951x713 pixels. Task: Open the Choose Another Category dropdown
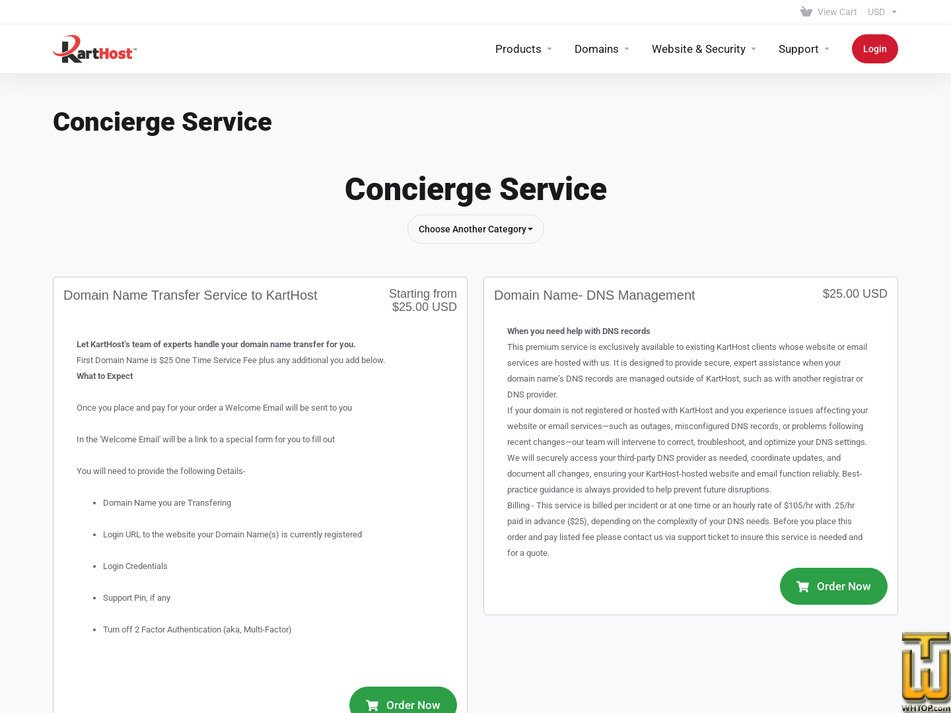tap(476, 229)
